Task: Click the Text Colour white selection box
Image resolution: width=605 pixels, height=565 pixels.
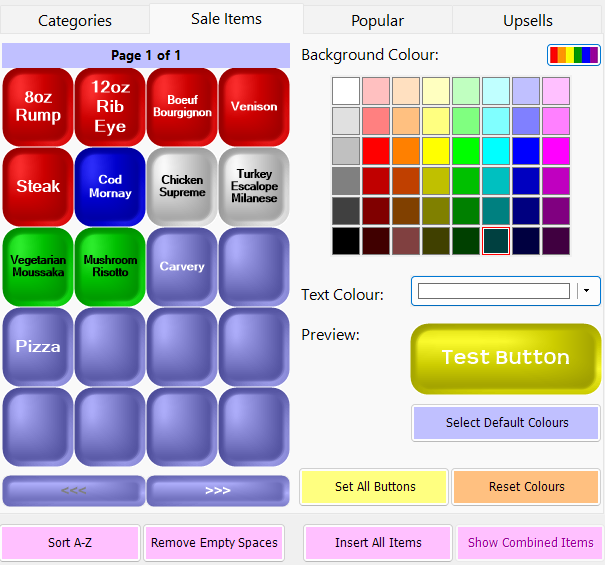Action: 493,291
